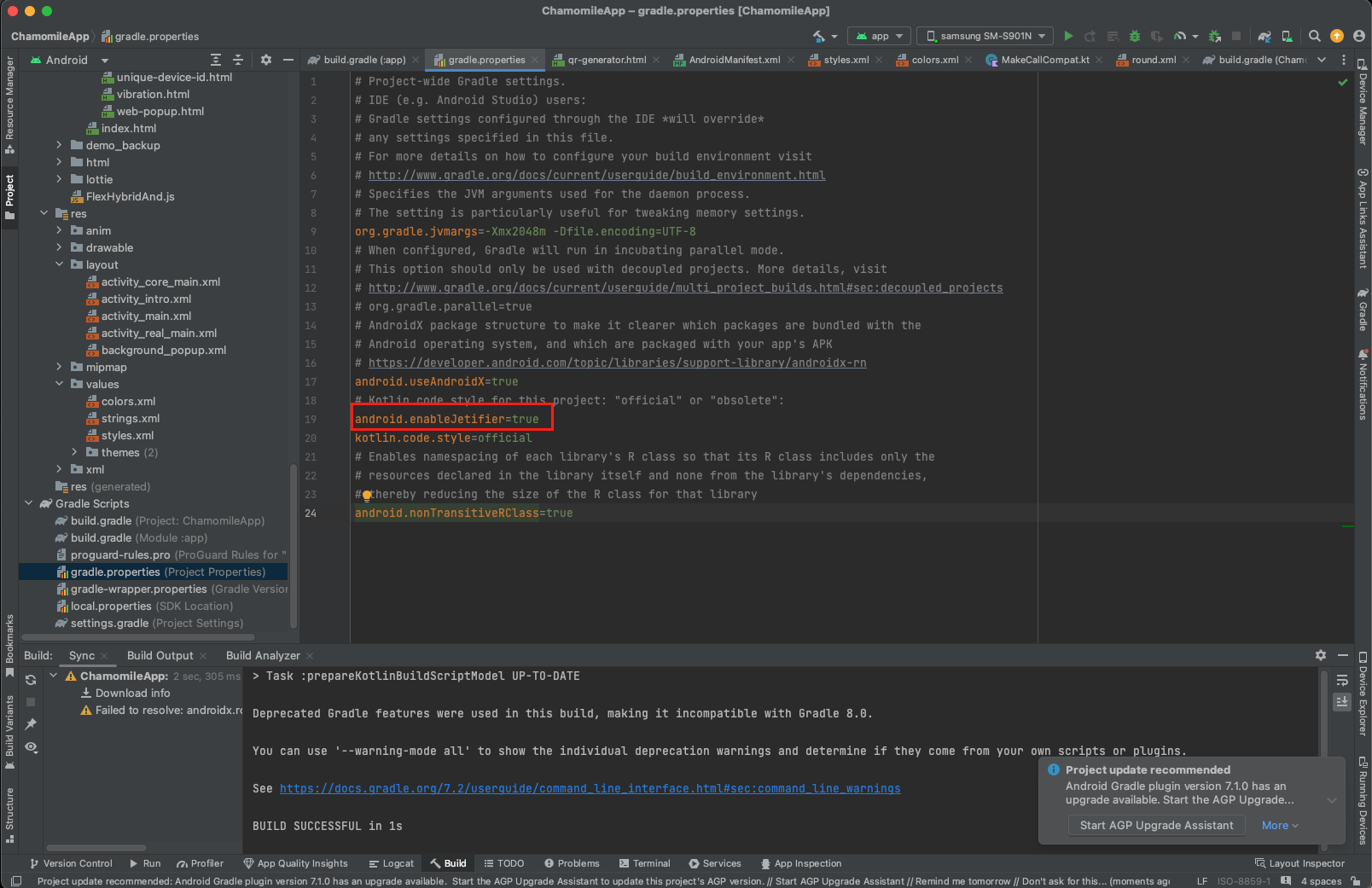Viewport: 1372px width, 888px height.
Task: Pin the Build tab with the pin icon
Action: (x=31, y=724)
